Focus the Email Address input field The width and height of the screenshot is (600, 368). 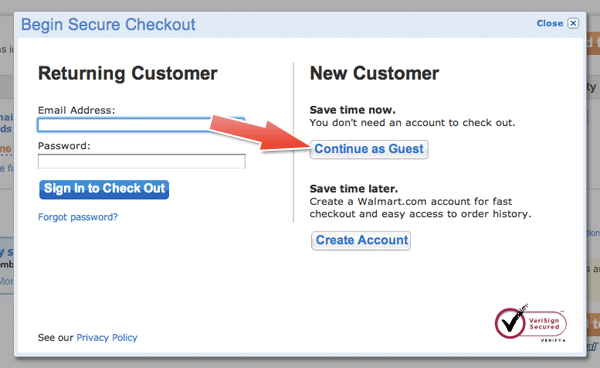click(x=141, y=125)
